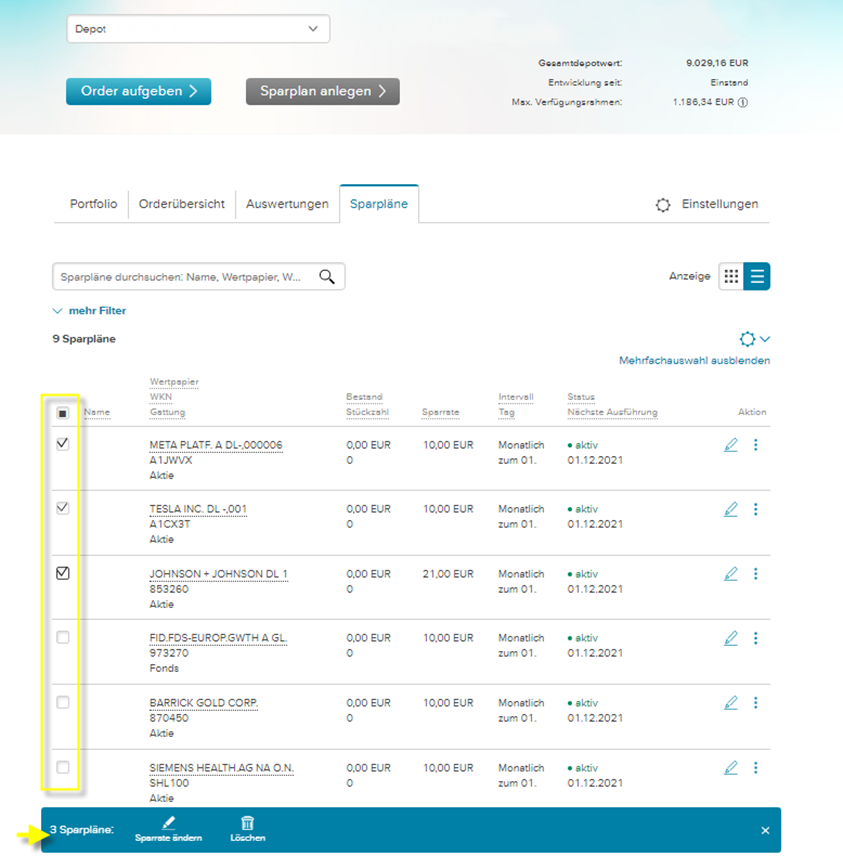Select the Sparpläne tab
Image resolution: width=843 pixels, height=856 pixels.
[379, 204]
